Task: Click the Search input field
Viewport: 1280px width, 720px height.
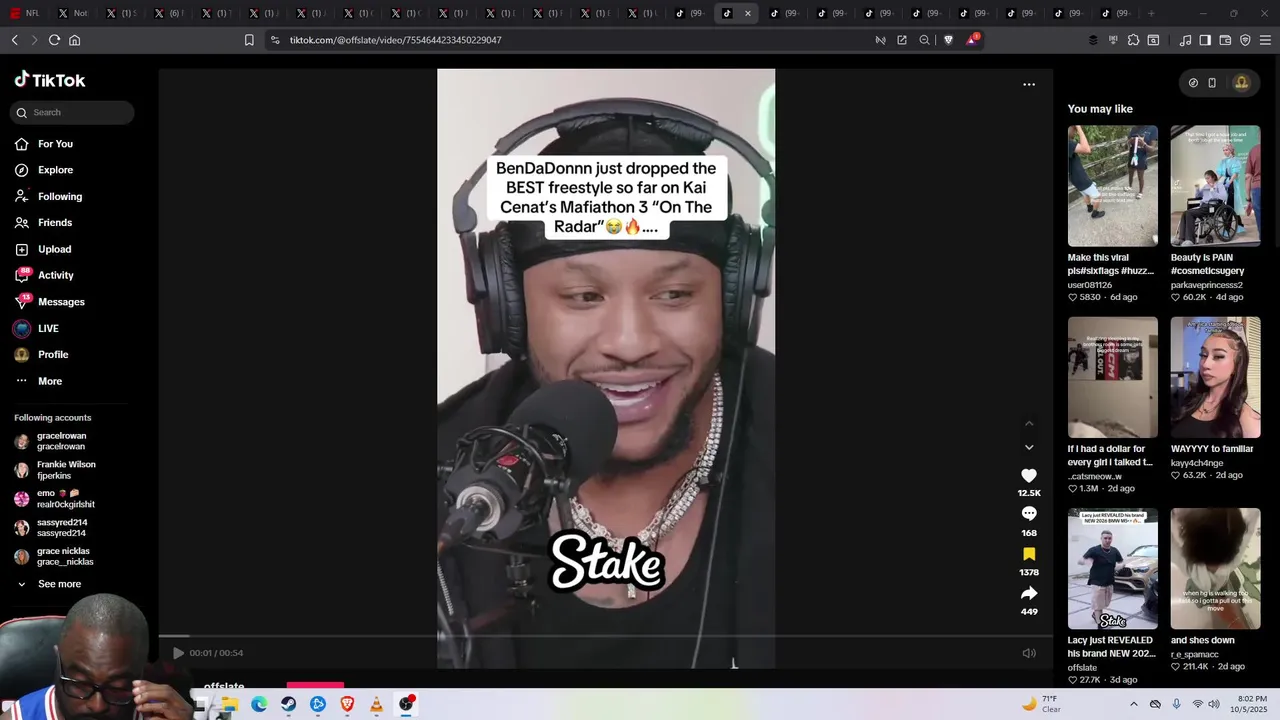Action: [72, 112]
